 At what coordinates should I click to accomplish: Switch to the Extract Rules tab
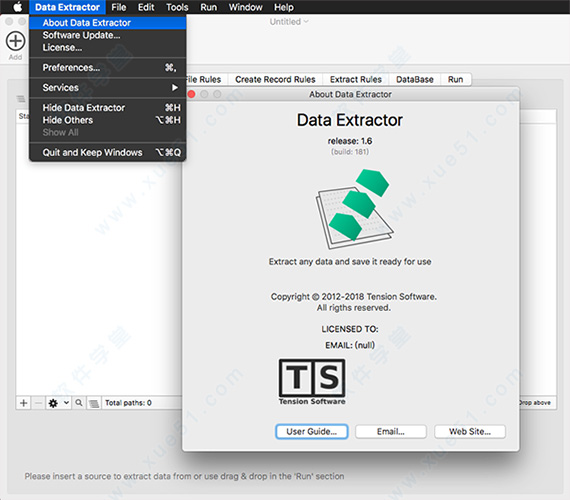(356, 79)
